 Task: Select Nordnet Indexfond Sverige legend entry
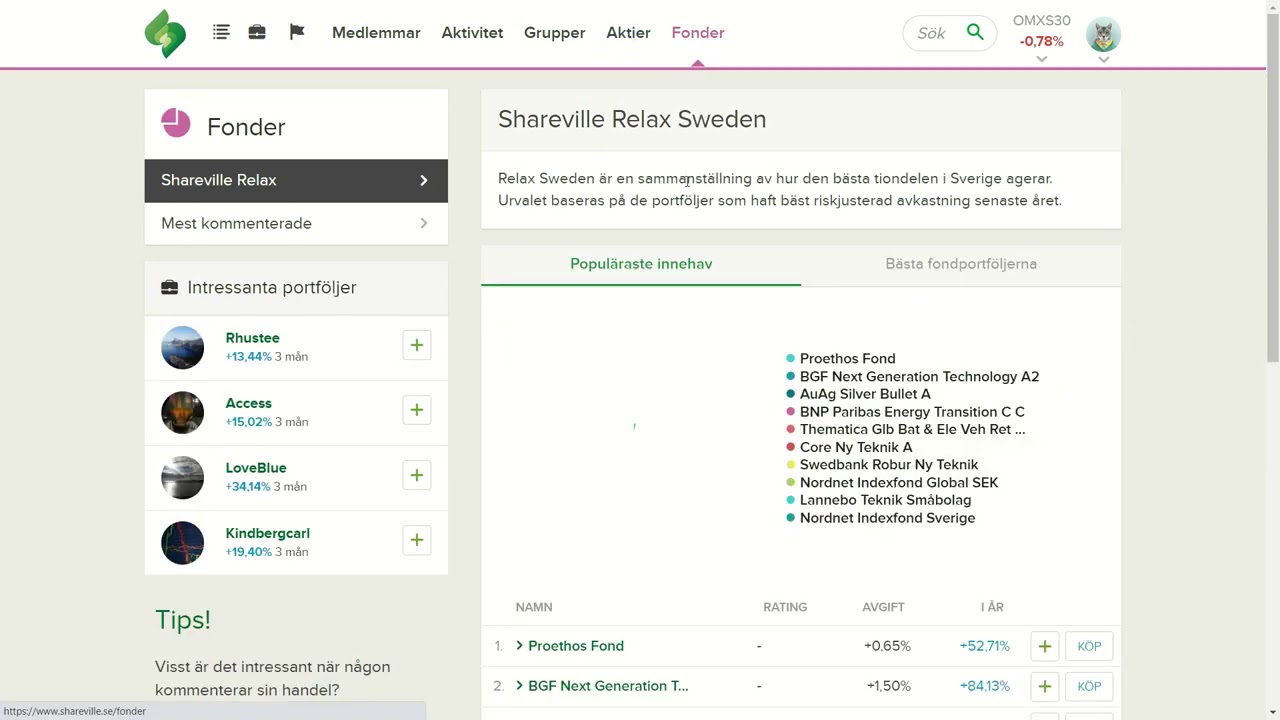[x=887, y=518]
